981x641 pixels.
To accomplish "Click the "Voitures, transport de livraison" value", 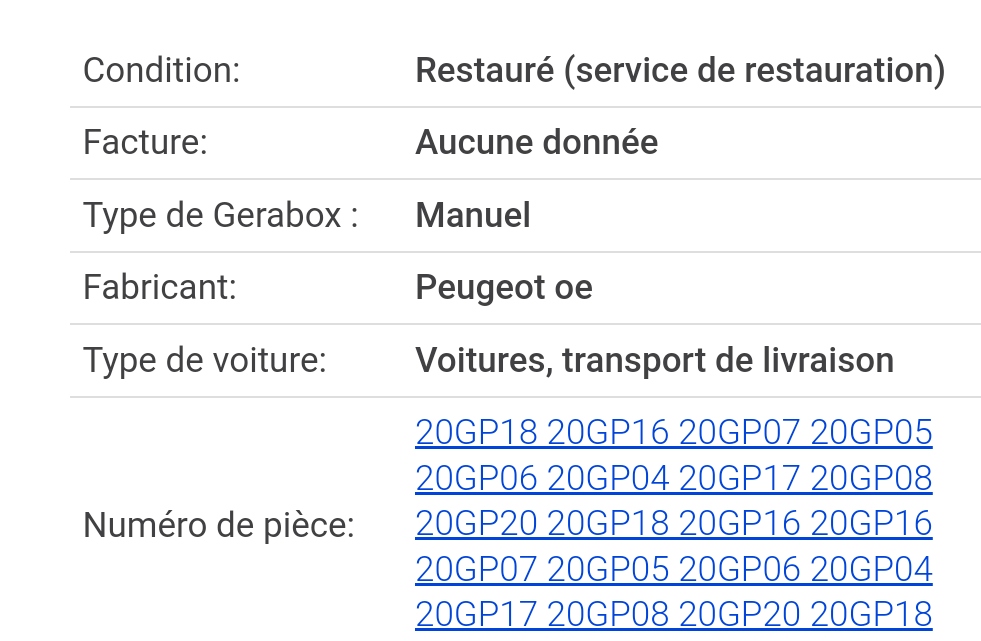I will click(x=654, y=360).
